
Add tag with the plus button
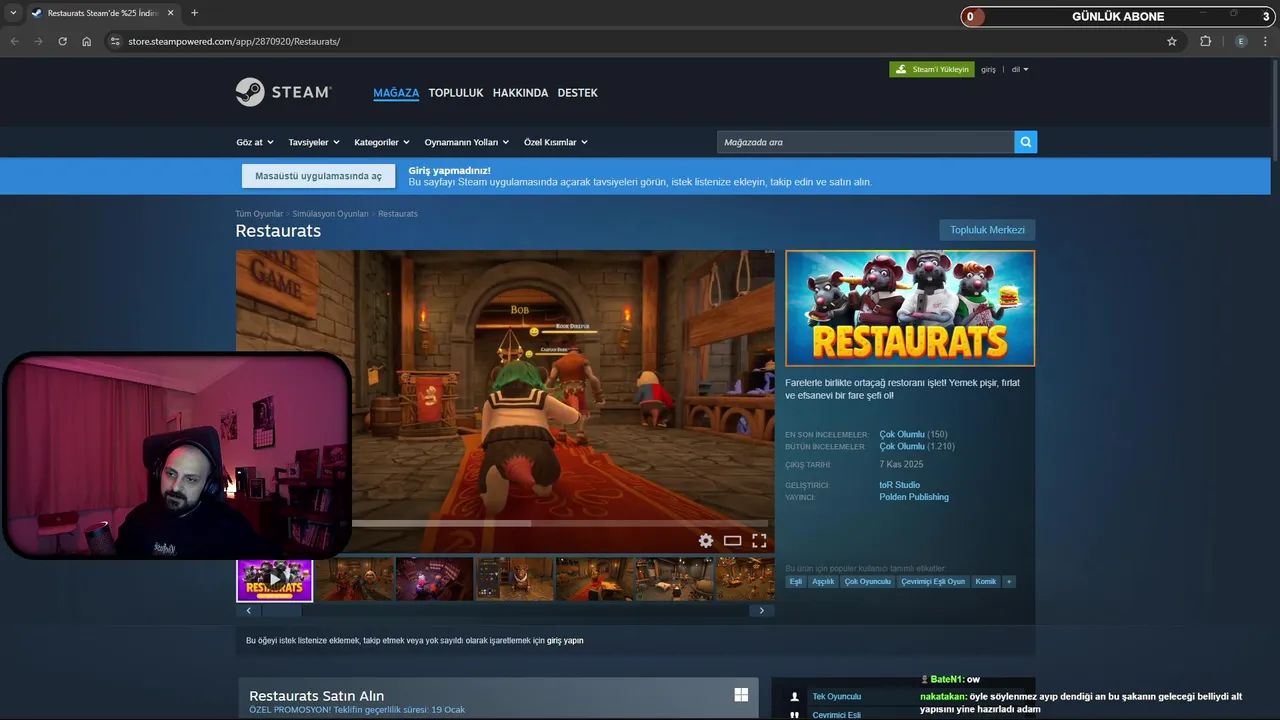pos(1009,581)
